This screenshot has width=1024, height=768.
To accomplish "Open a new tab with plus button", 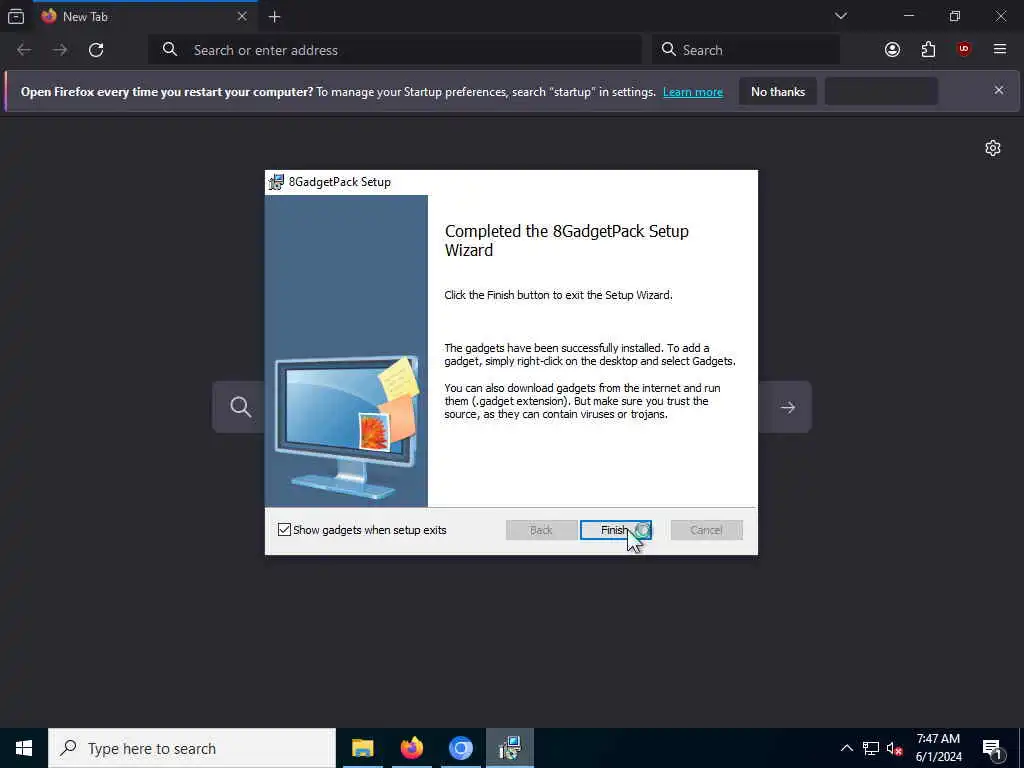I will [274, 17].
